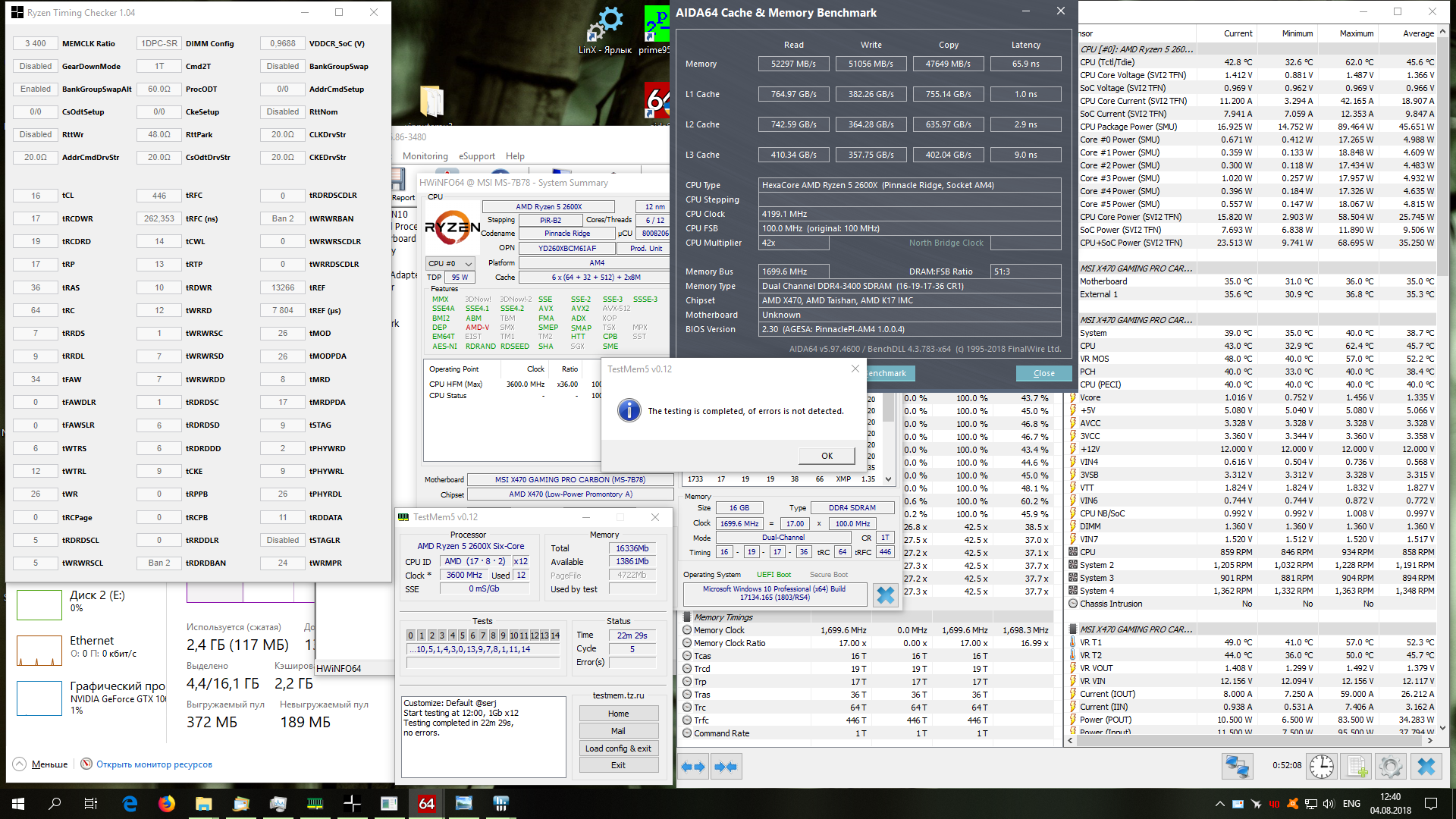This screenshot has height=819, width=1456.
Task: Open Firefox from the taskbar
Action: pos(167,803)
